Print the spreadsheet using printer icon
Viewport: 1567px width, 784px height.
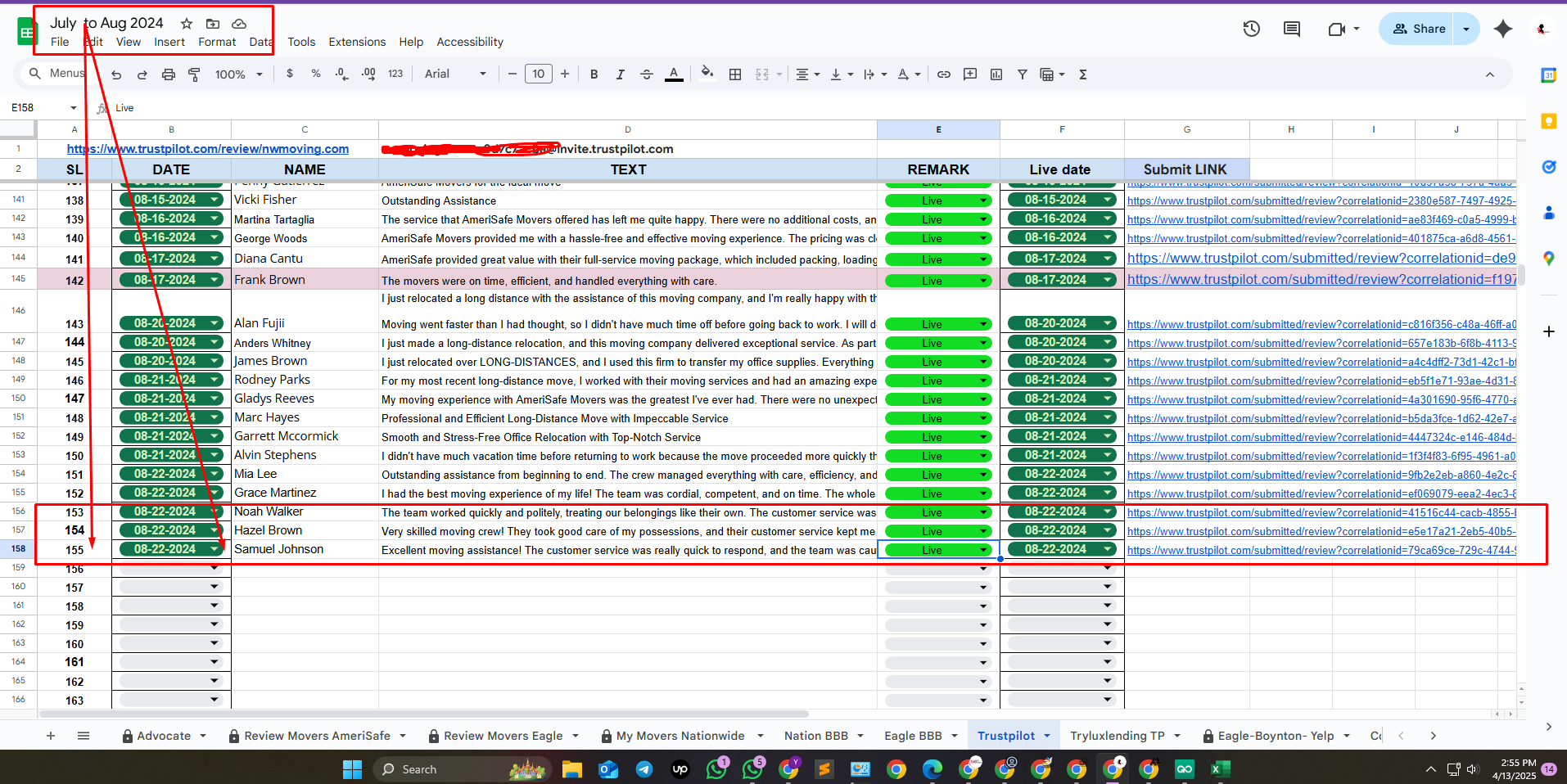pyautogui.click(x=169, y=74)
